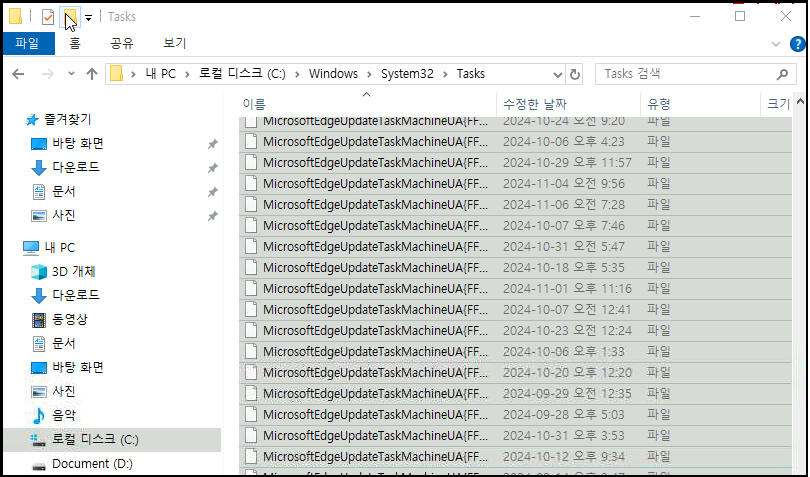The height and width of the screenshot is (477, 810).
Task: Select file modified 2024-10-18 오후 5:35
Action: [x=516, y=268]
